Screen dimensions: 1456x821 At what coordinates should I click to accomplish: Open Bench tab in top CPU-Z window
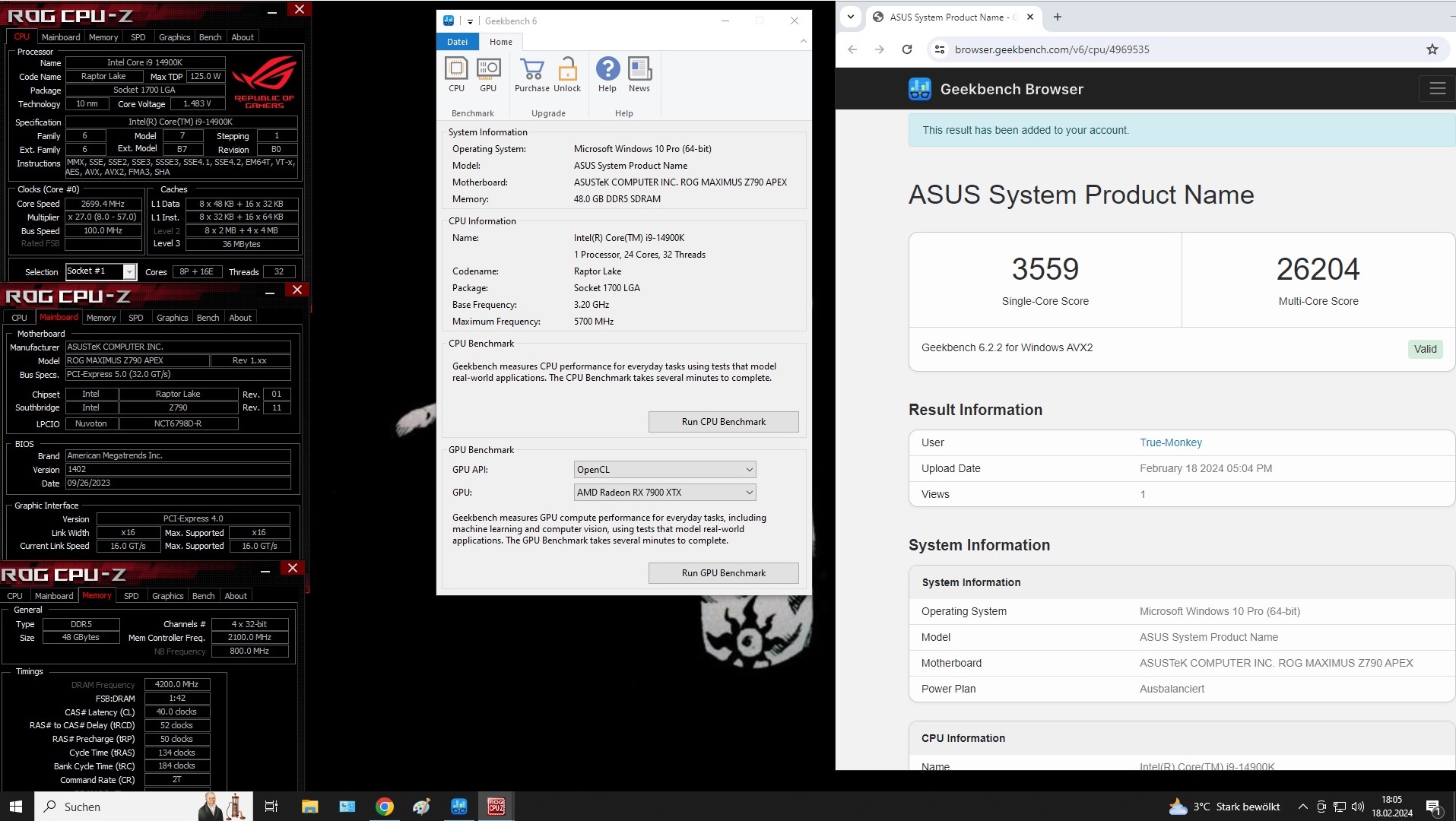(x=210, y=36)
